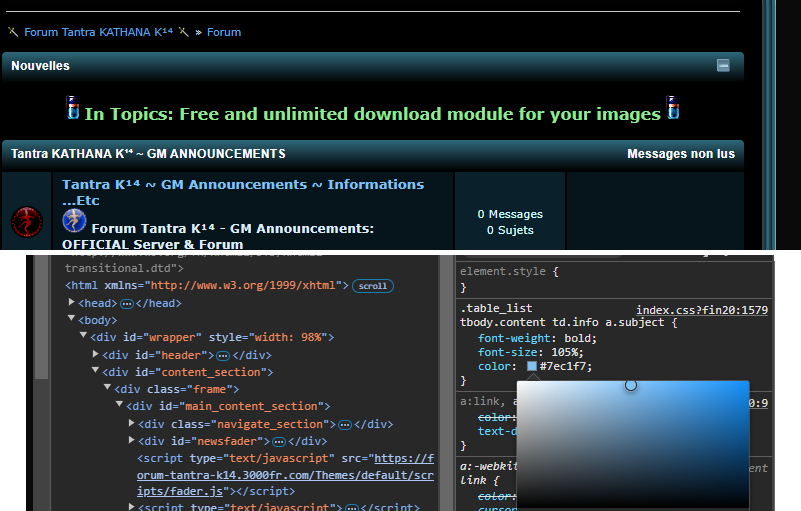Click the sword icon before Forum Tantra KATHANA
The image size is (801, 511).
point(13,32)
